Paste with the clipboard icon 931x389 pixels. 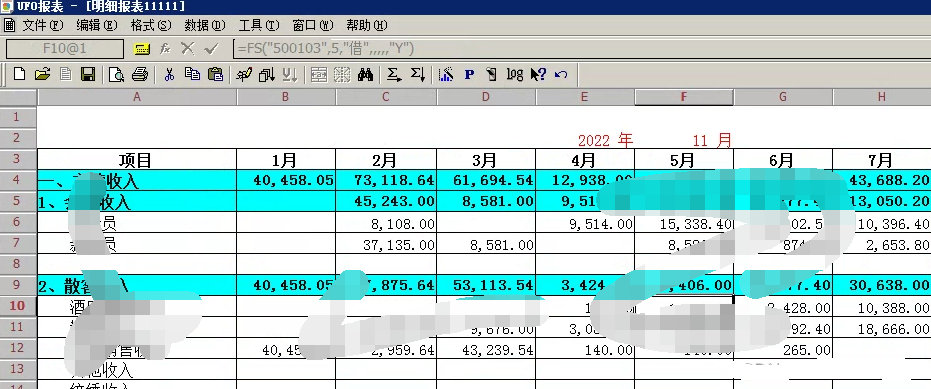tap(215, 74)
